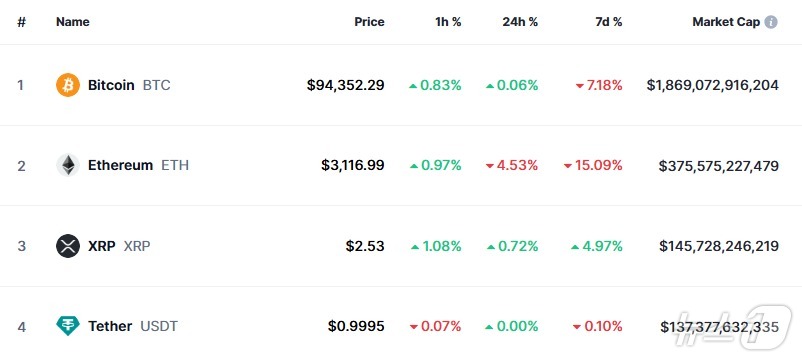Sort by the # rank header
The image size is (802, 362).
point(21,22)
